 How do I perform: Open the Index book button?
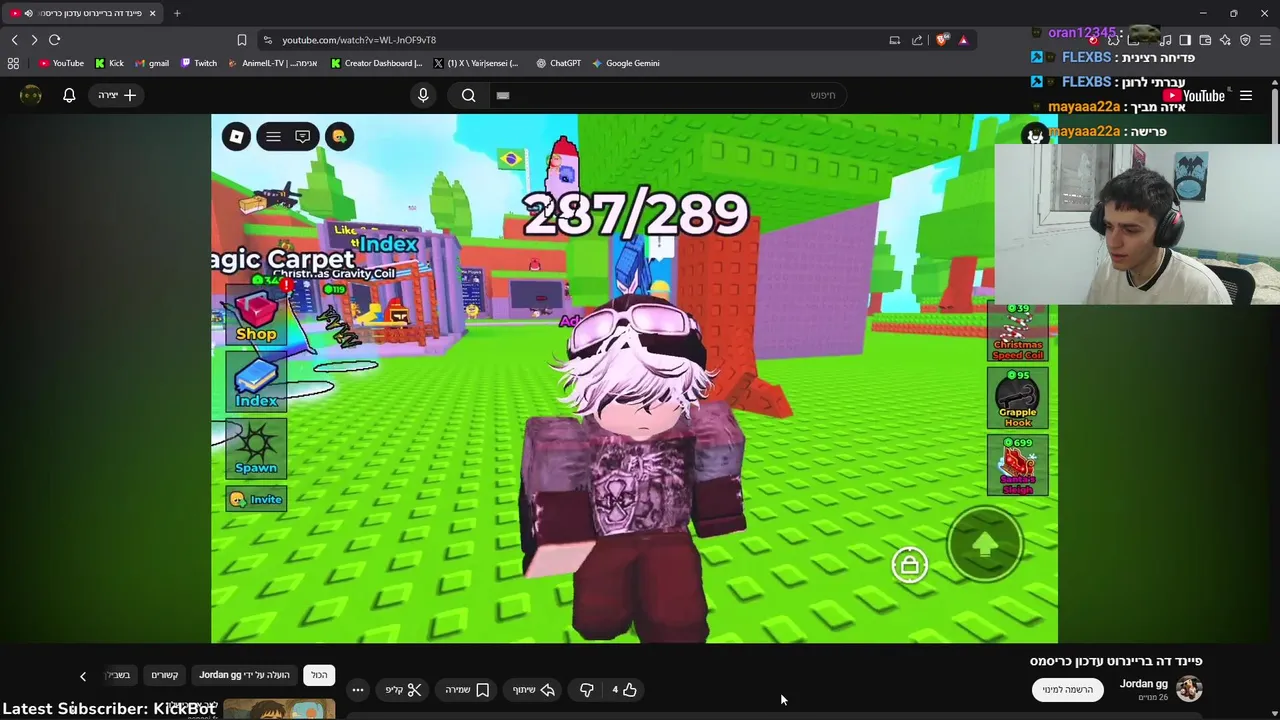(256, 381)
